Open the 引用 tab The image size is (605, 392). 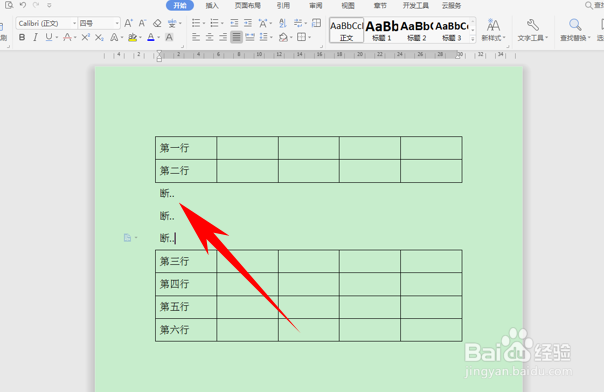coord(283,5)
